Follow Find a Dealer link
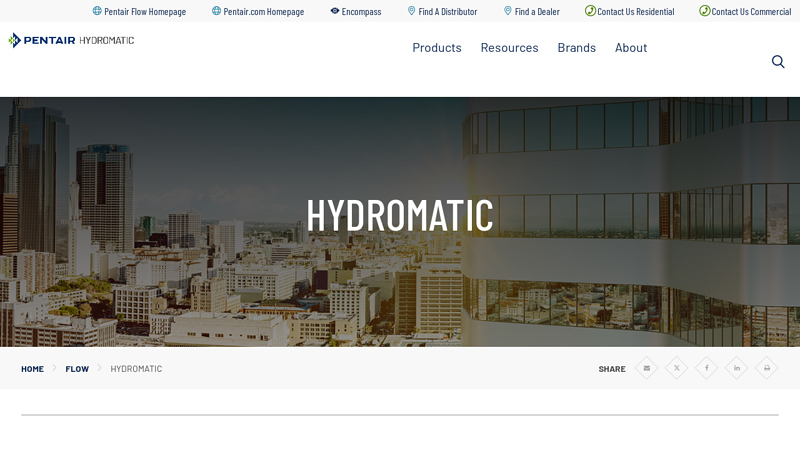The width and height of the screenshot is (800, 450). click(x=537, y=12)
